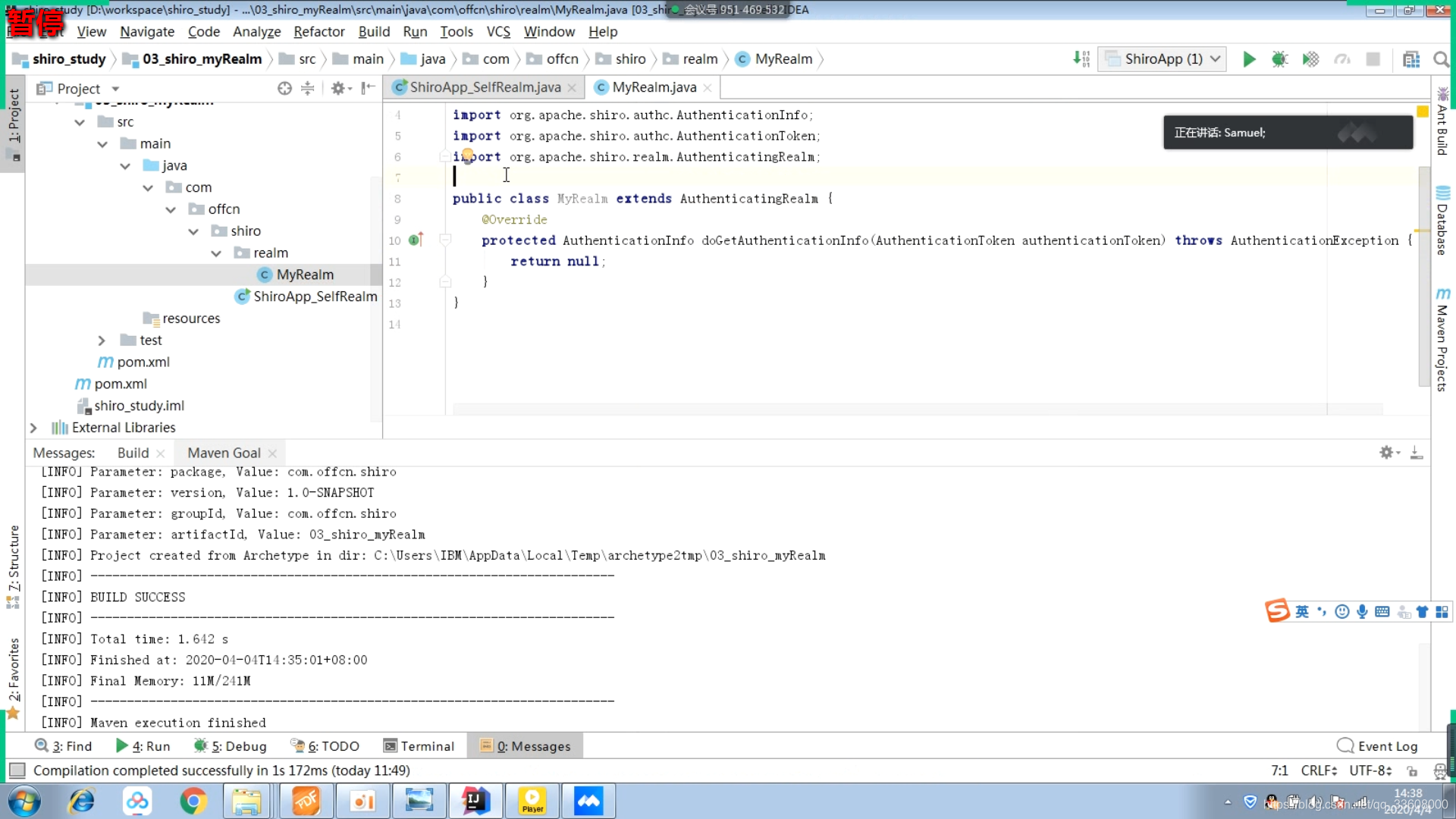Viewport: 1456px width, 819px height.
Task: Collapse the realm package node
Action: click(216, 253)
